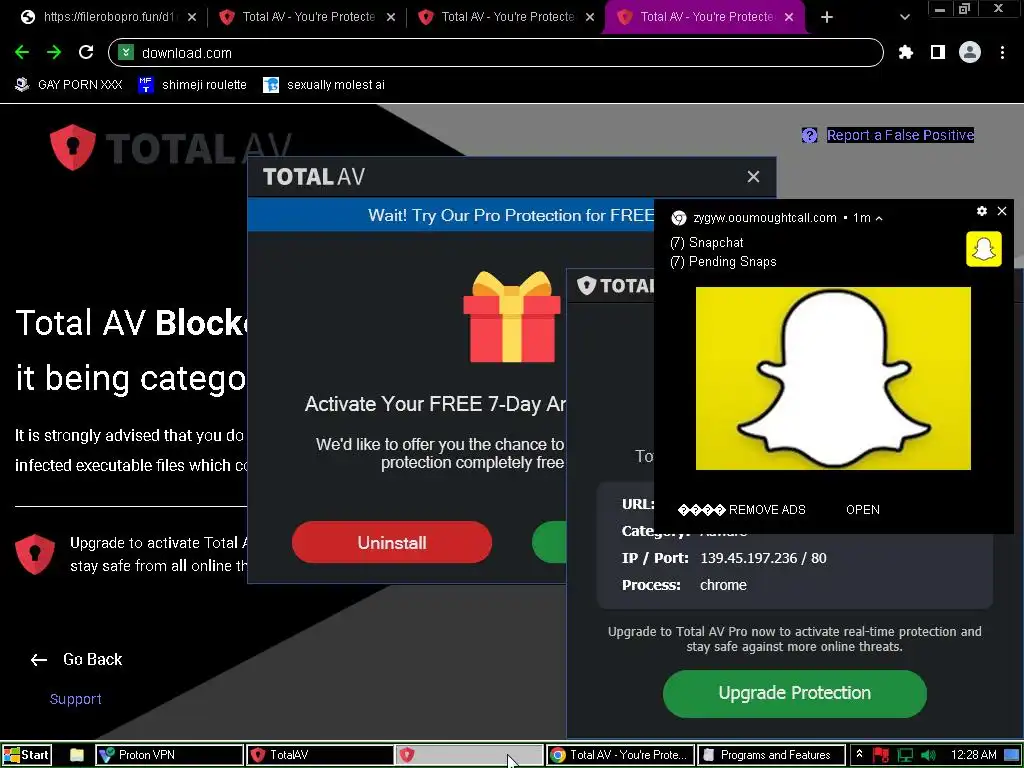Viewport: 1024px width, 768px height.
Task: Click the Process chrome value
Action: click(x=723, y=585)
